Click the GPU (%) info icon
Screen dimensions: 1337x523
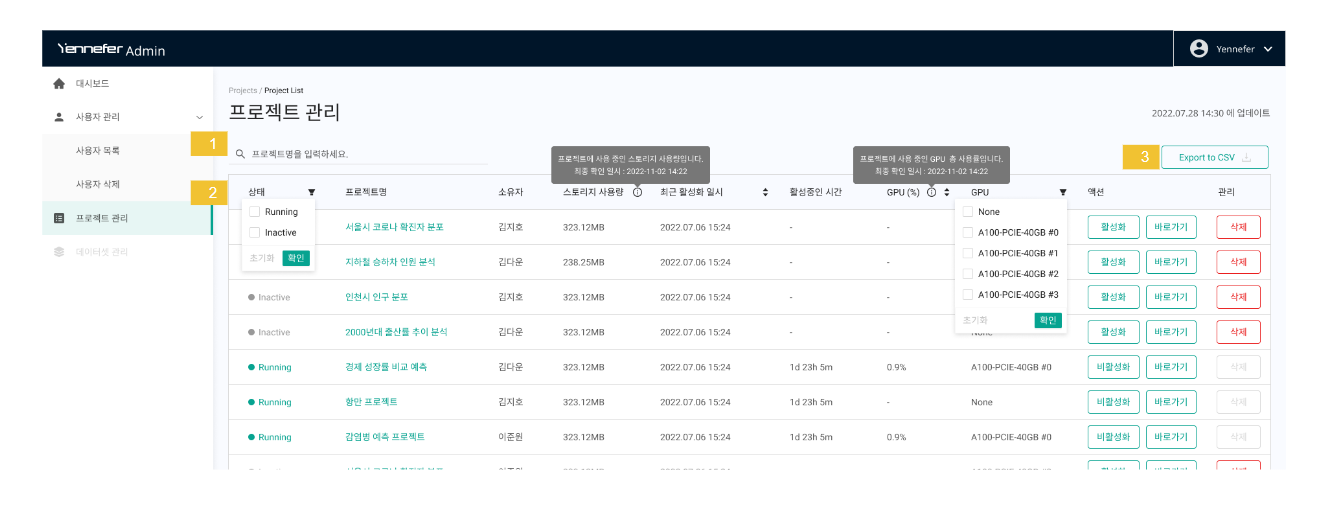click(x=931, y=192)
